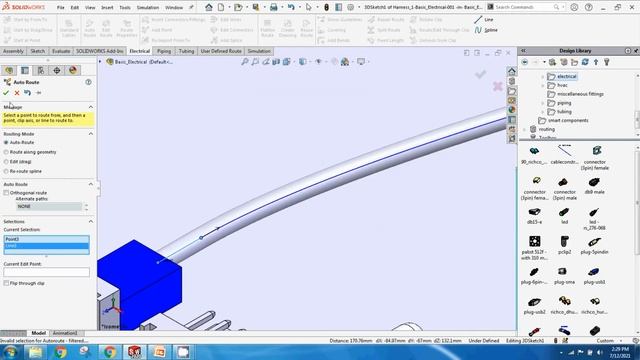Open the Tools menu
The width and height of the screenshot is (640, 360).
click(x=125, y=7)
